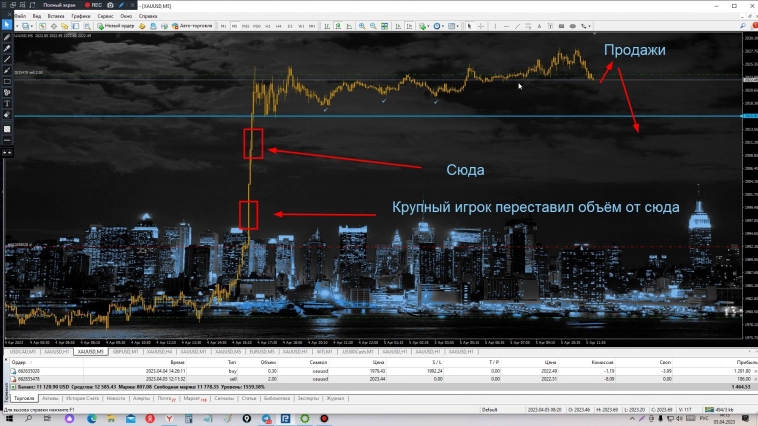Open the indicators list dropdown
Image resolution: width=758 pixels, height=426 pixels.
(424, 26)
